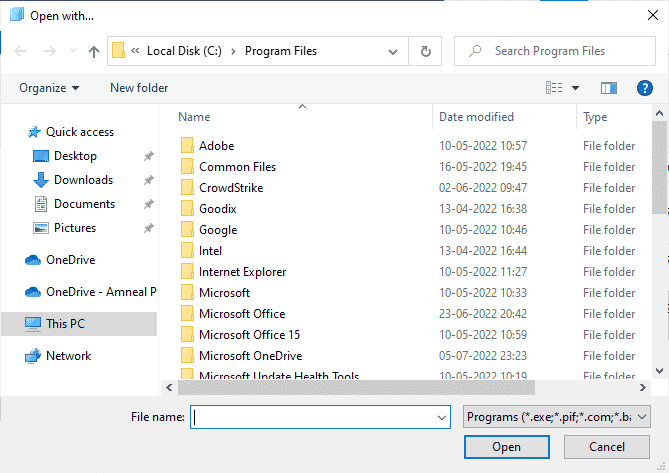
Task: Expand the address bar history dropdown
Action: pyautogui.click(x=393, y=52)
